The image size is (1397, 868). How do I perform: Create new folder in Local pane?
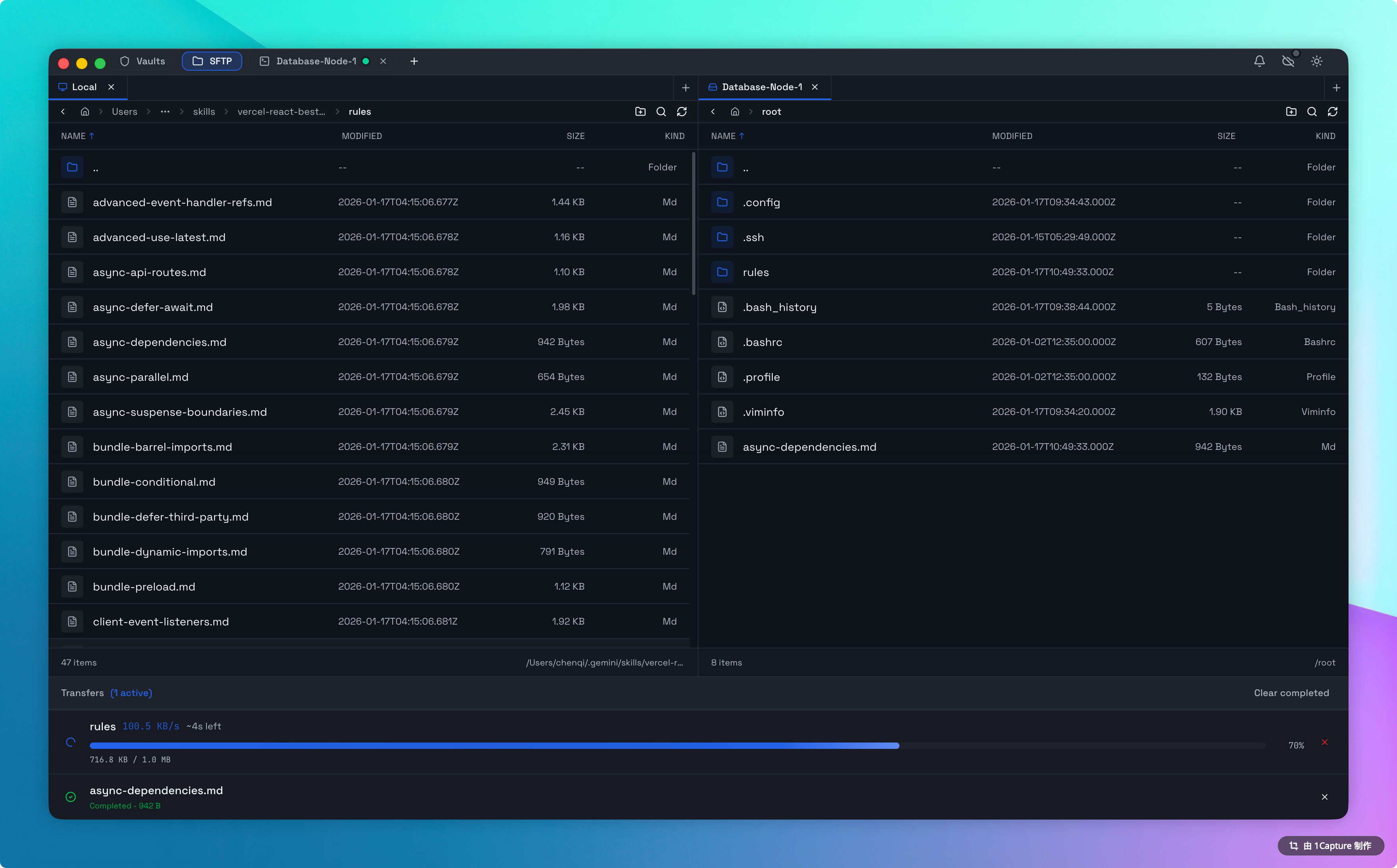click(x=641, y=111)
